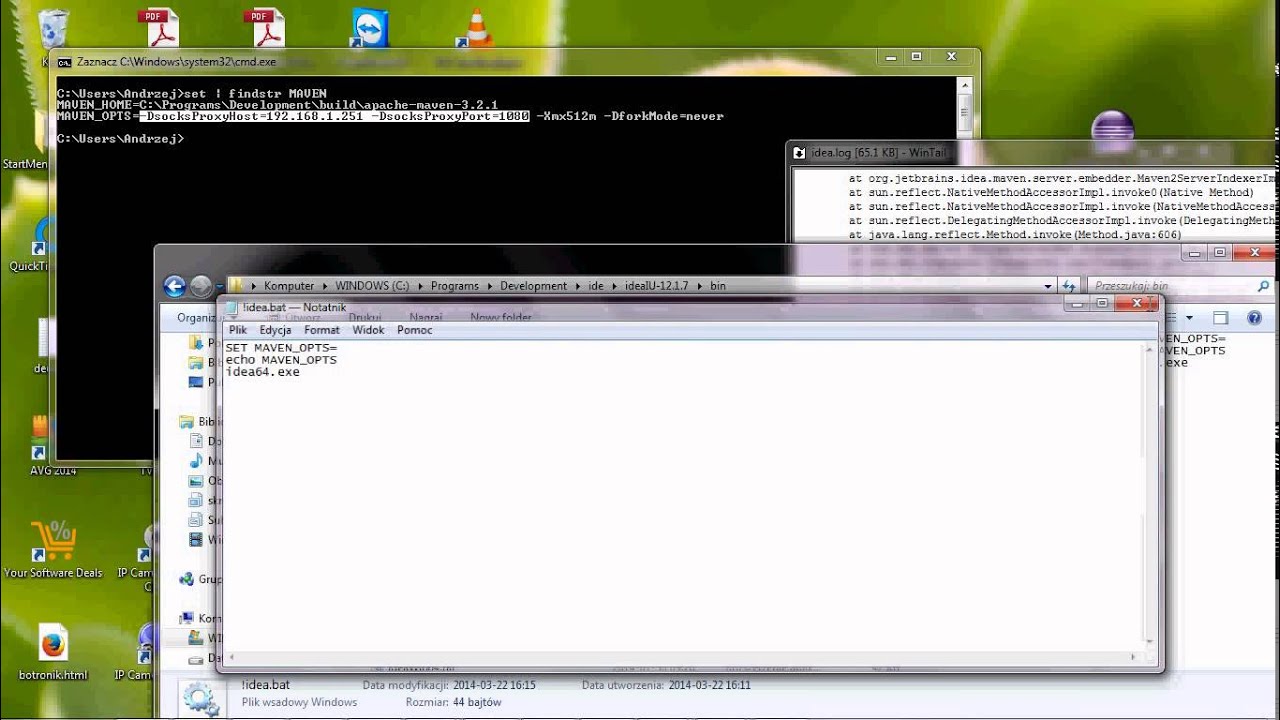Click the cmd.exe window title icon
The height and width of the screenshot is (720, 1280).
pos(64,61)
